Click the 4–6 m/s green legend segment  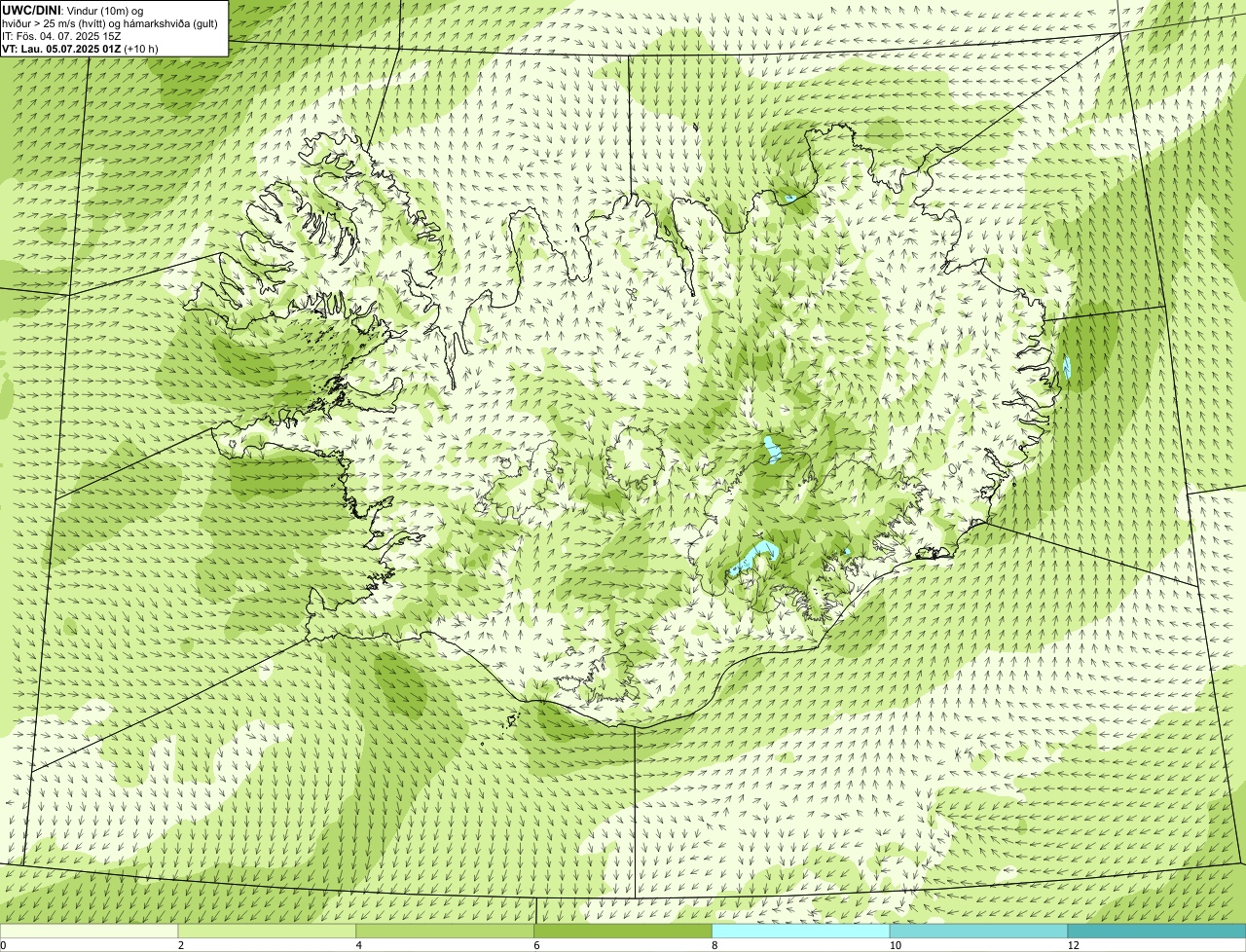click(446, 931)
